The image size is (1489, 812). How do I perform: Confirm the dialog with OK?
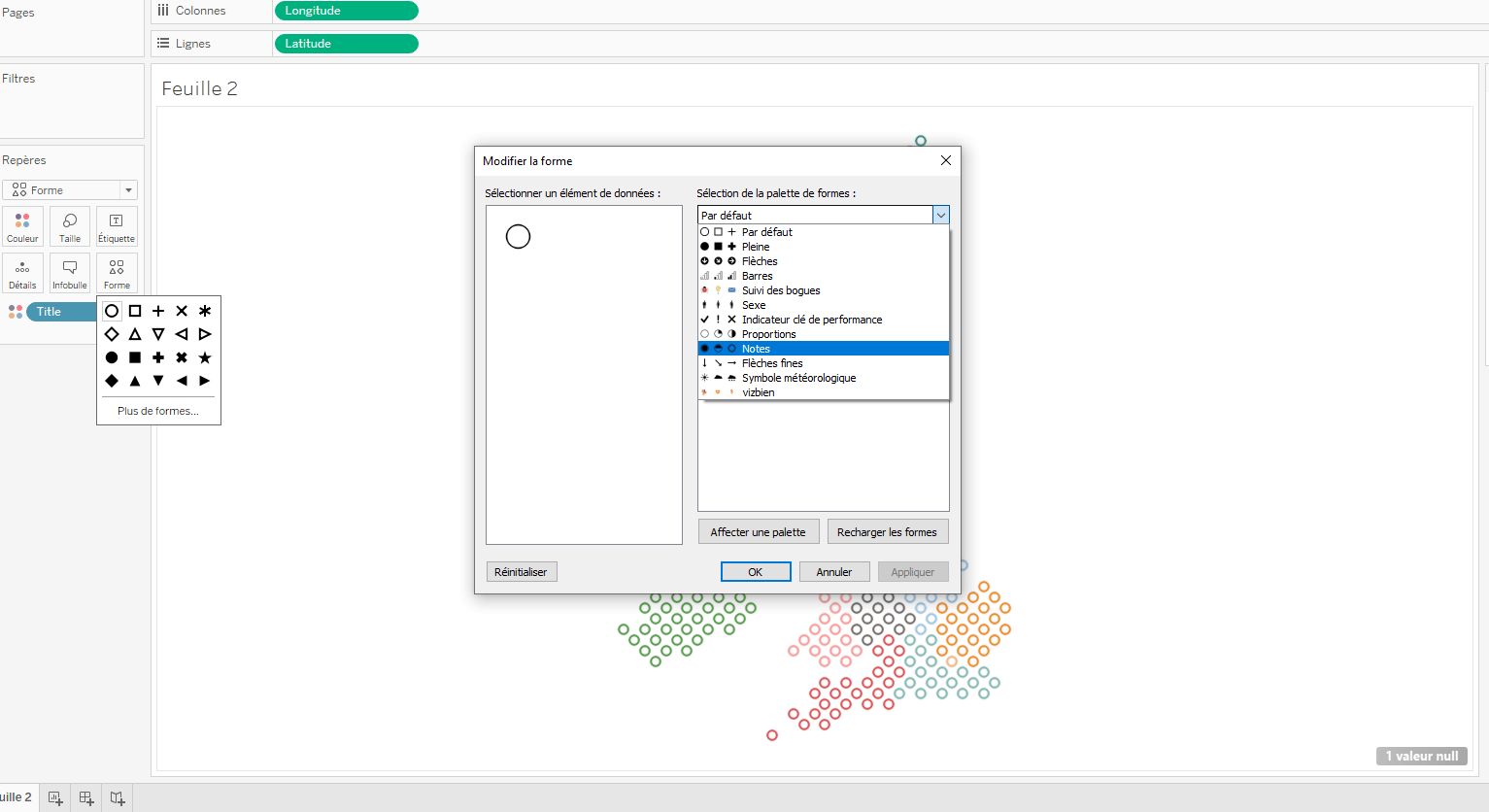[755, 572]
